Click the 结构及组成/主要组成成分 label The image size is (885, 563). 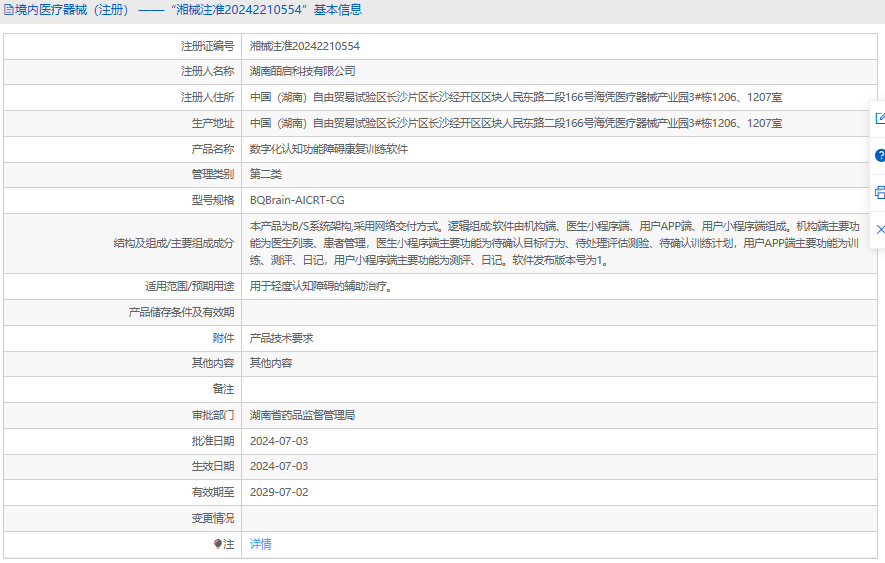[x=174, y=243]
